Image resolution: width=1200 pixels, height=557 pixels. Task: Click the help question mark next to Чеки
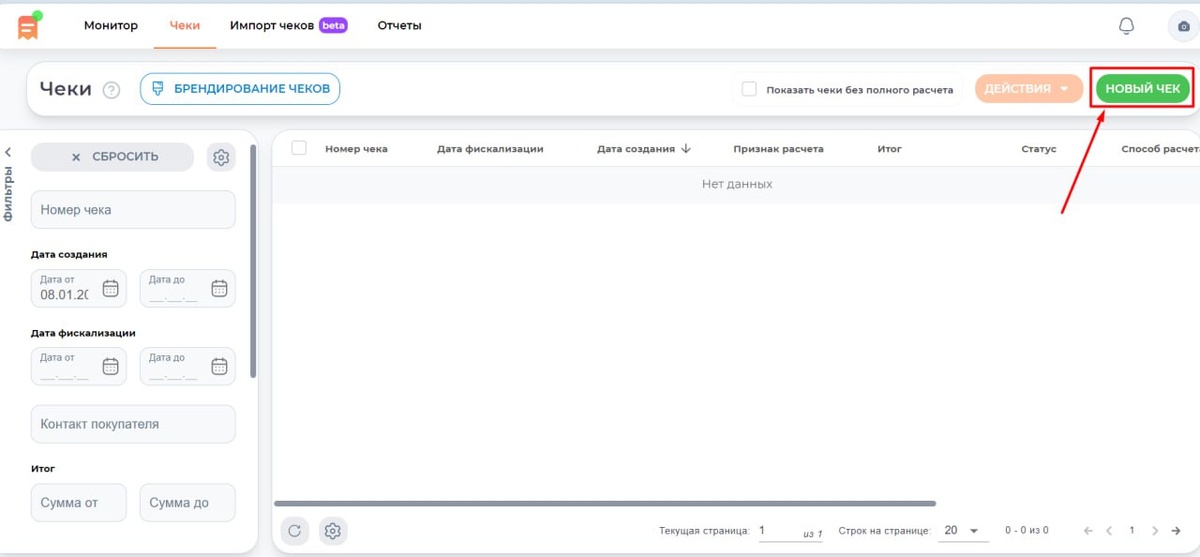coord(112,90)
